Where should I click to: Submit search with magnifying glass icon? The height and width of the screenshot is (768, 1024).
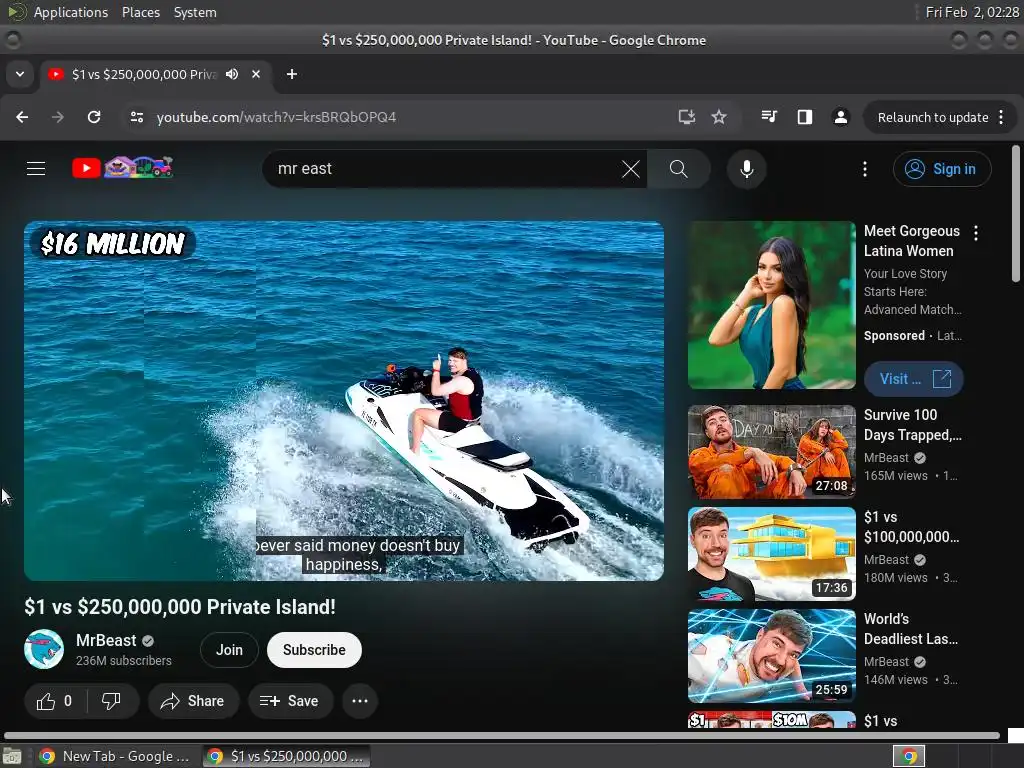click(x=679, y=169)
